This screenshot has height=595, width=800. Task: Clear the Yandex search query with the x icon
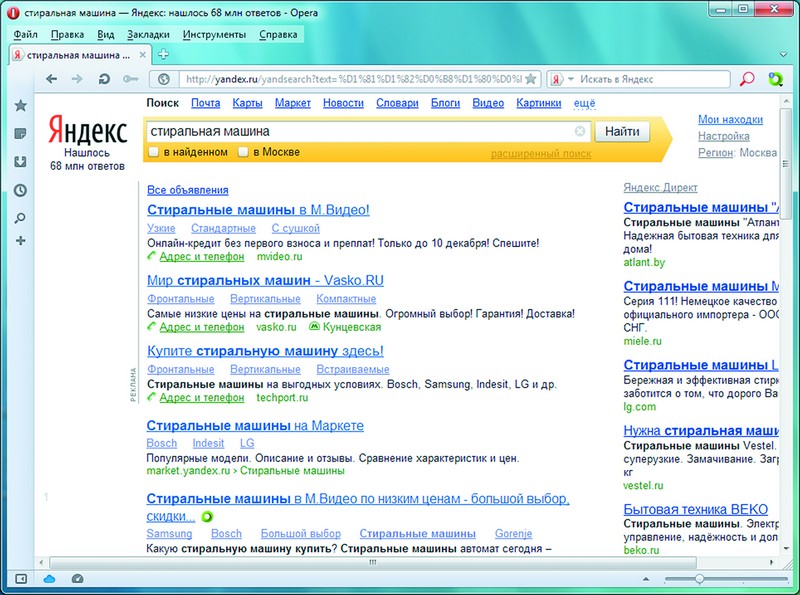(580, 131)
